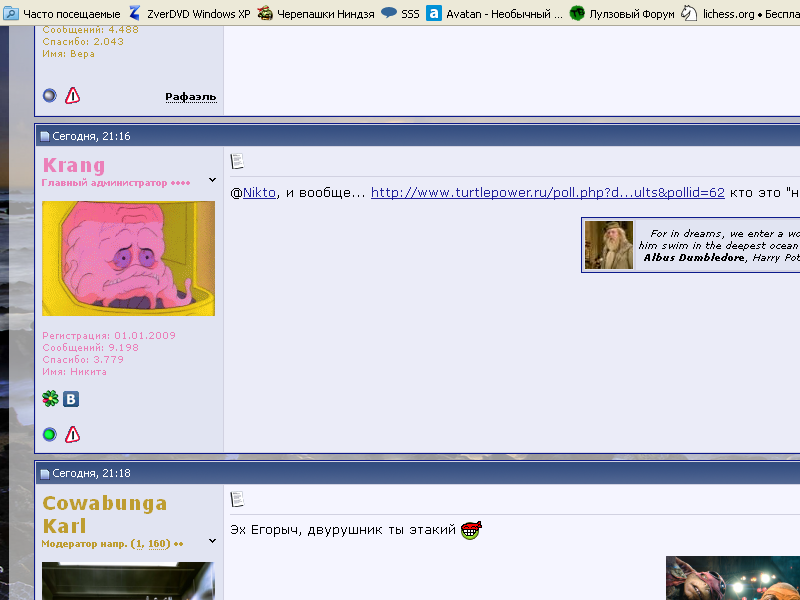The height and width of the screenshot is (600, 800).
Task: Click the 'Спасибо: 2.043' text
Action: click(83, 41)
